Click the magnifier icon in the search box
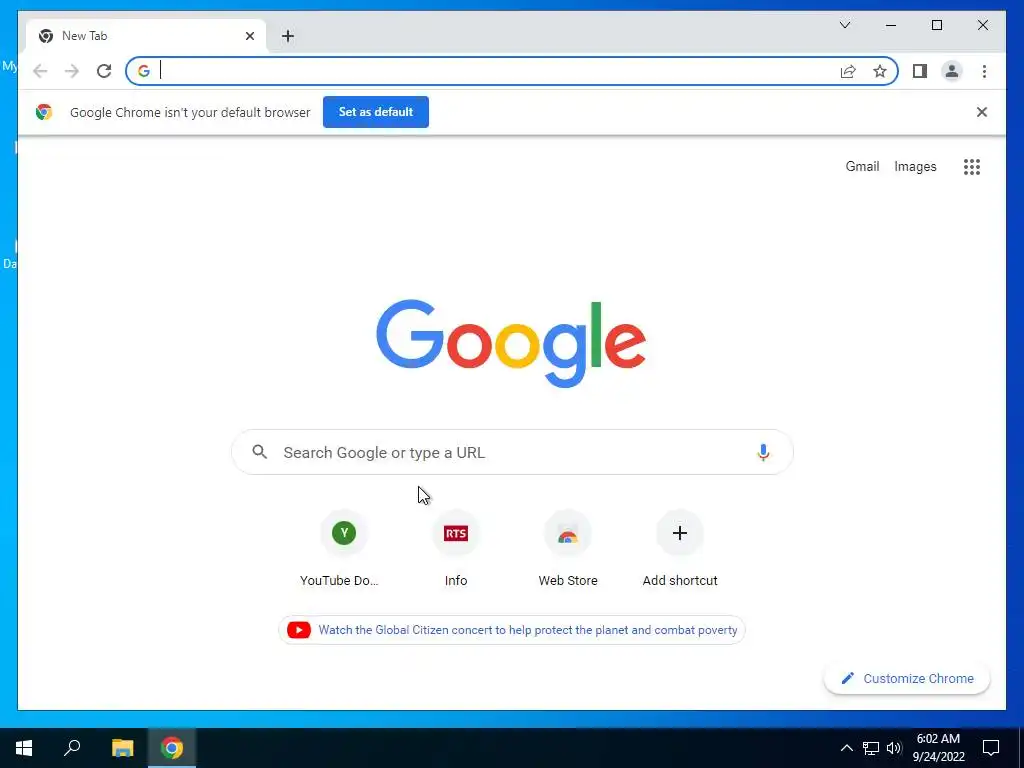This screenshot has height=768, width=1024. [259, 452]
